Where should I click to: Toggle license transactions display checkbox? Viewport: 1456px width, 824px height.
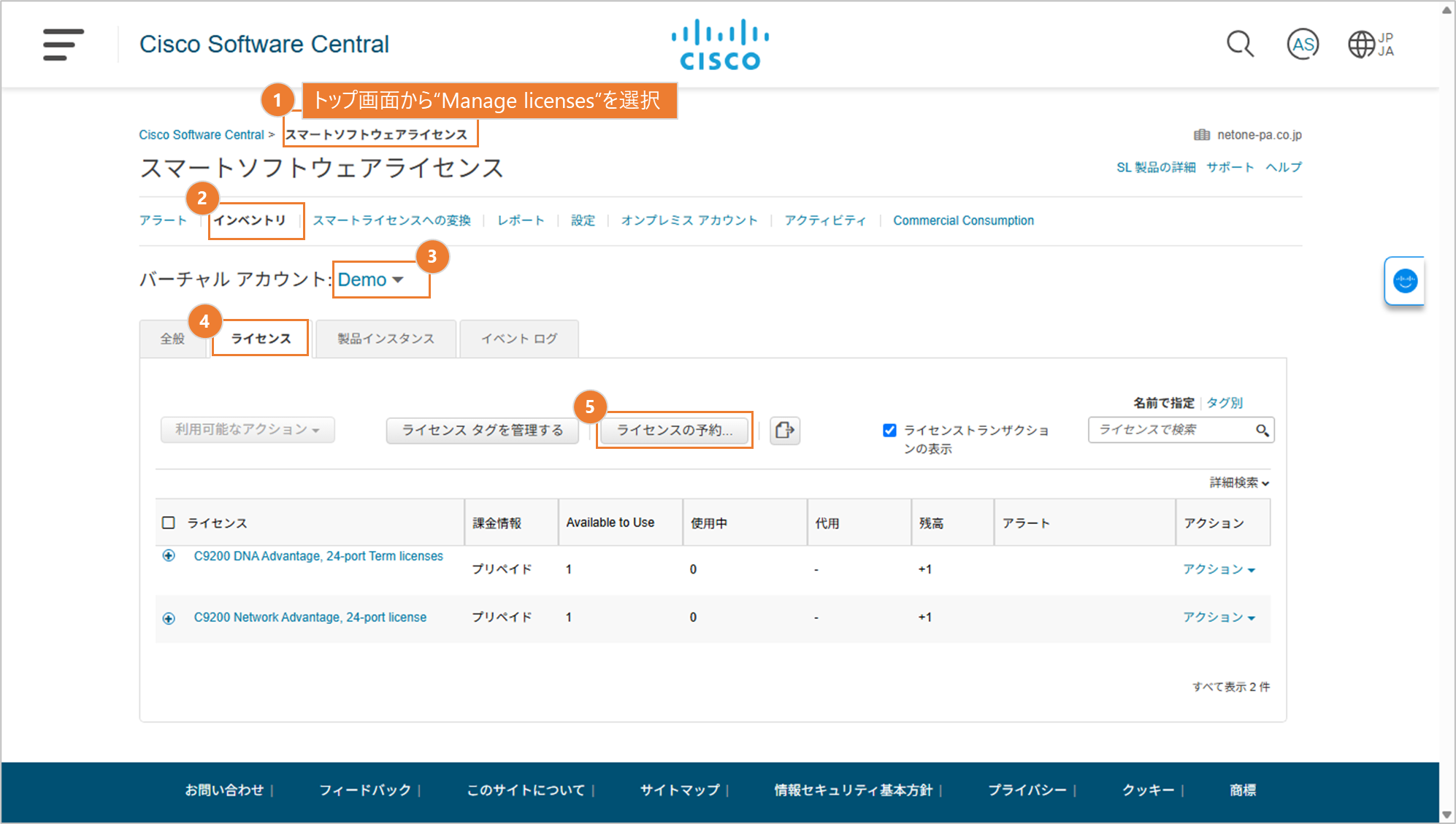tap(889, 431)
